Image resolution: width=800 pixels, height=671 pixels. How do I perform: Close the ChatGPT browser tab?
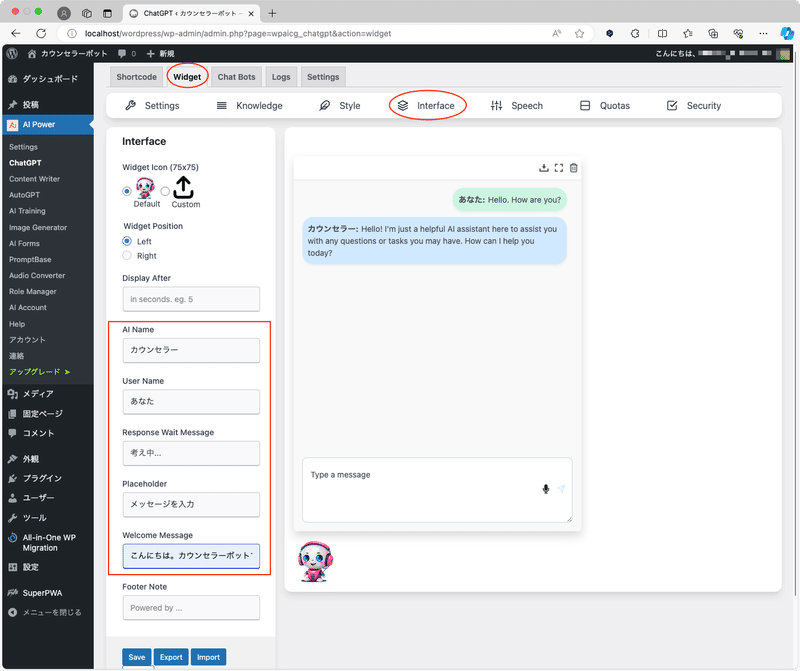251,14
